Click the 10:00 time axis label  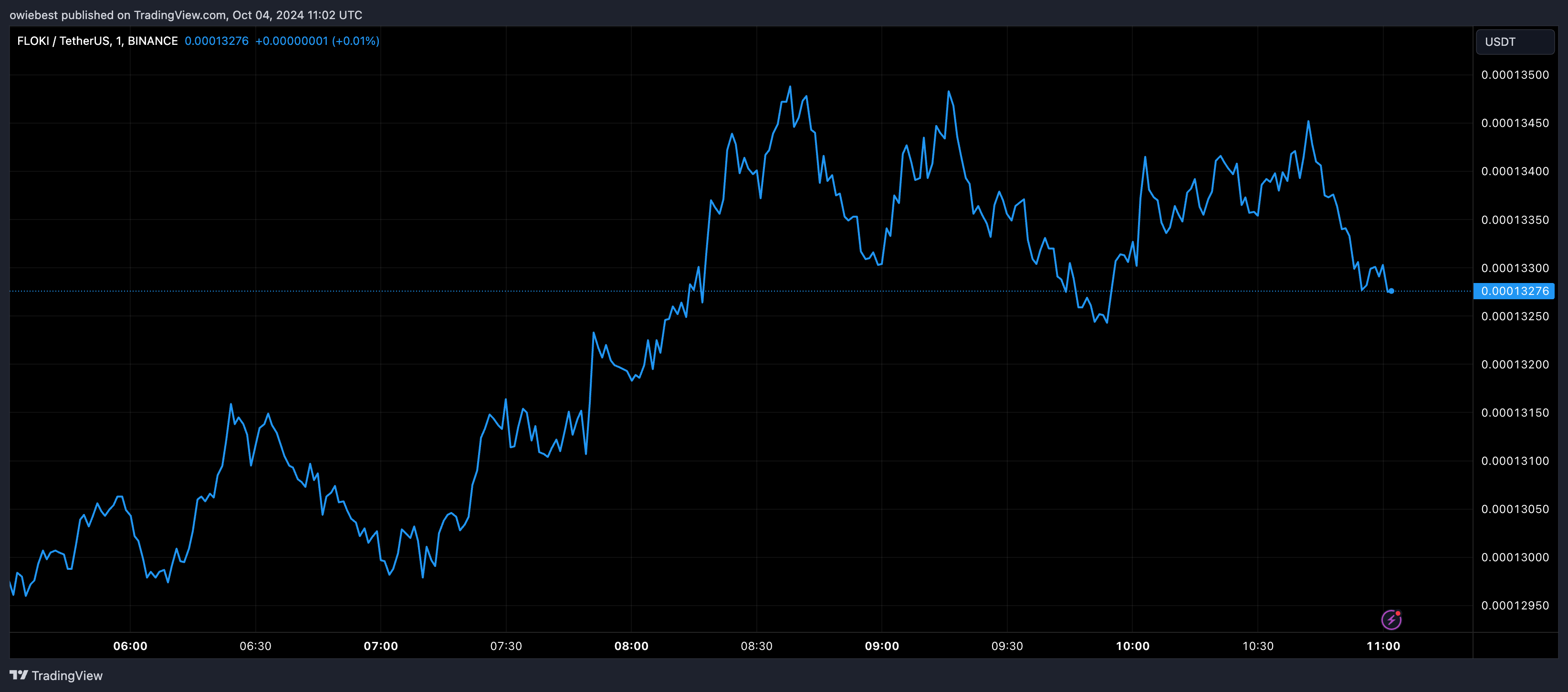tap(1133, 646)
